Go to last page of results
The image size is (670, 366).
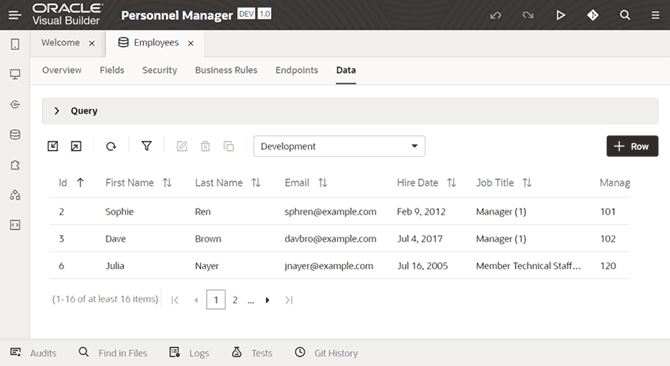point(289,300)
